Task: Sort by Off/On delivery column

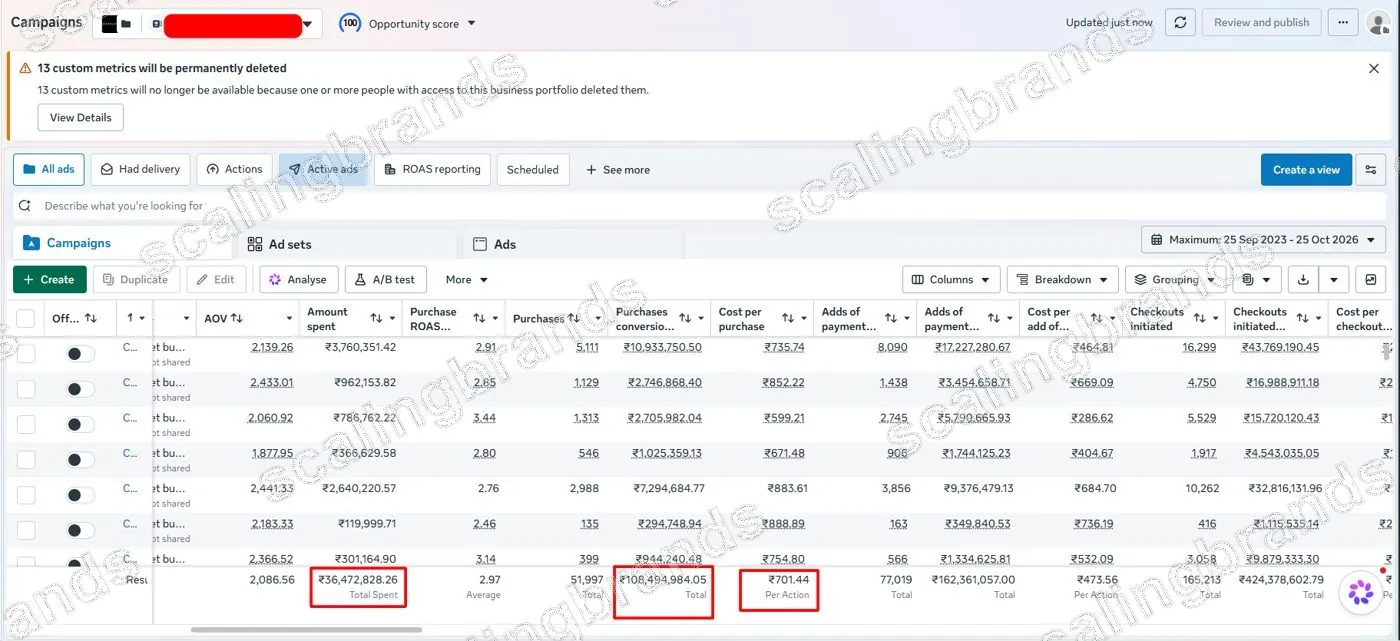Action: tap(91, 318)
